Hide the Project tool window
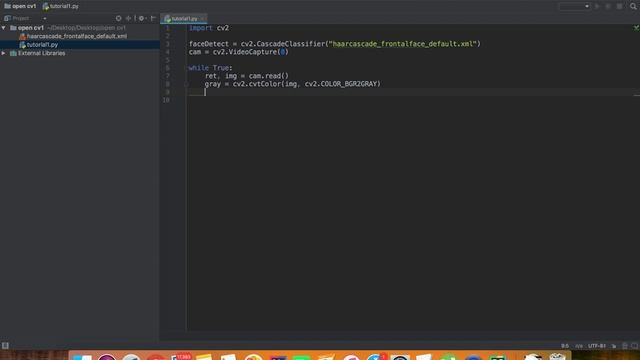Screen dimensions: 640x360 (x=153, y=18)
